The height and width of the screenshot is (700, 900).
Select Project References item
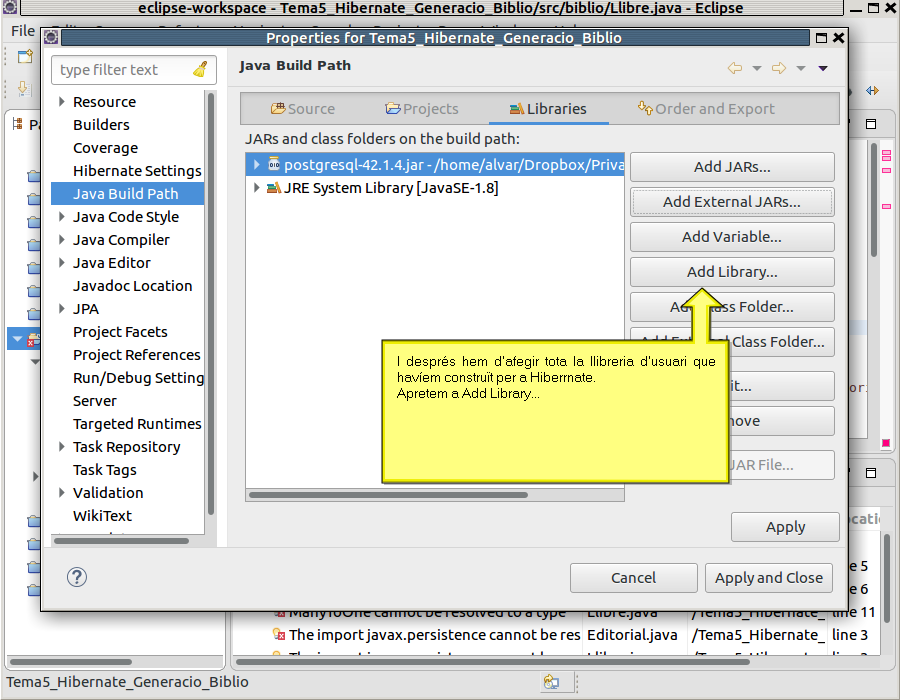(137, 355)
